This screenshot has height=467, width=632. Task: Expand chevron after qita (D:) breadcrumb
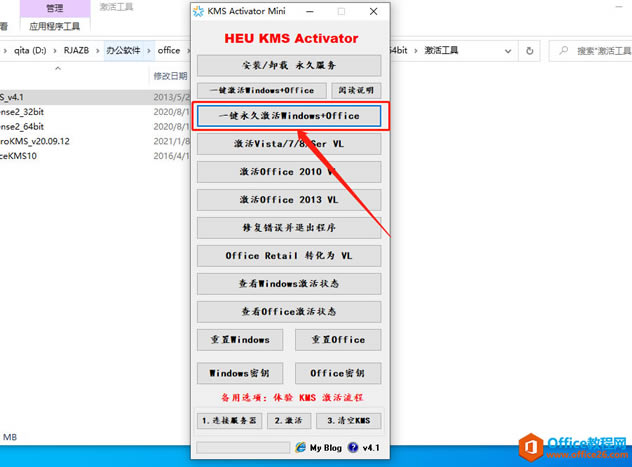[x=55, y=51]
